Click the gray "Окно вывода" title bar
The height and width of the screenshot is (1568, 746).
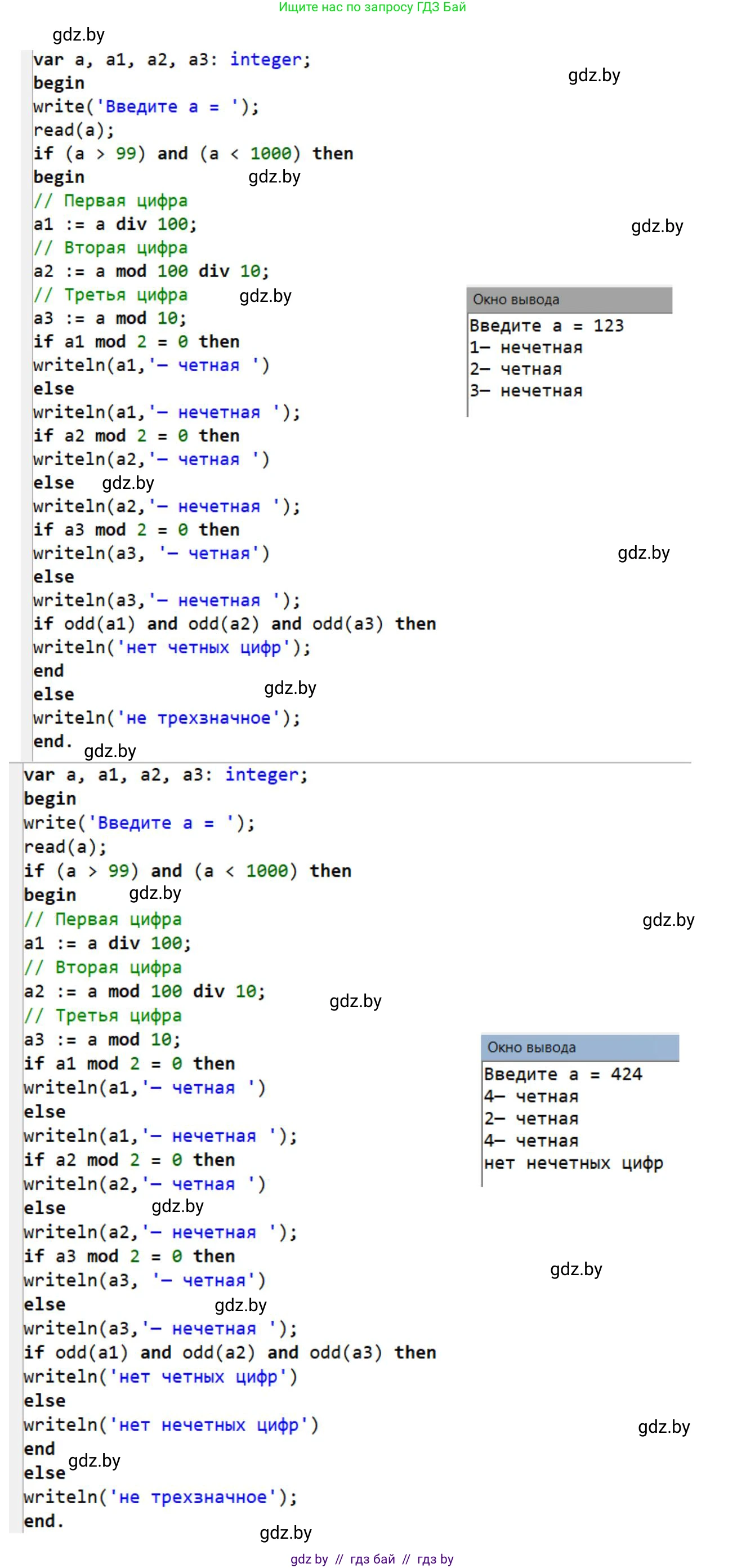point(569,300)
